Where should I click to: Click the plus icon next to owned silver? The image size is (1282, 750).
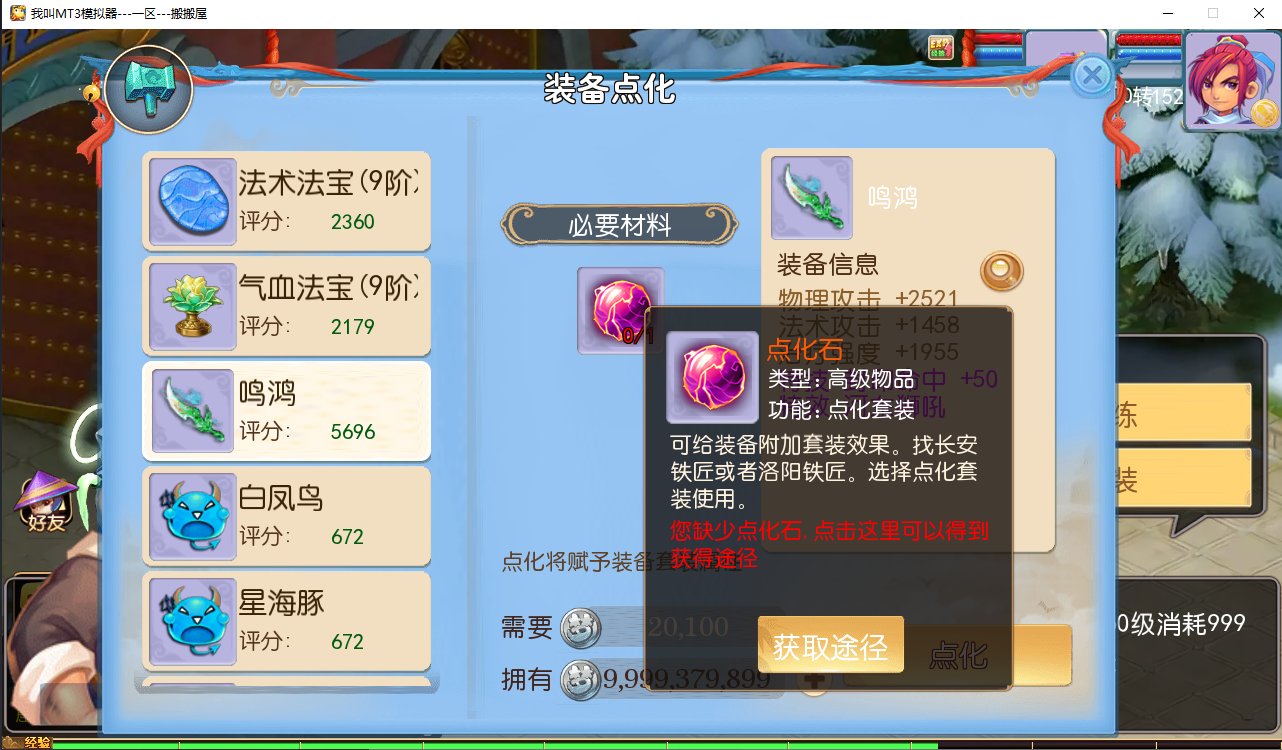click(814, 681)
